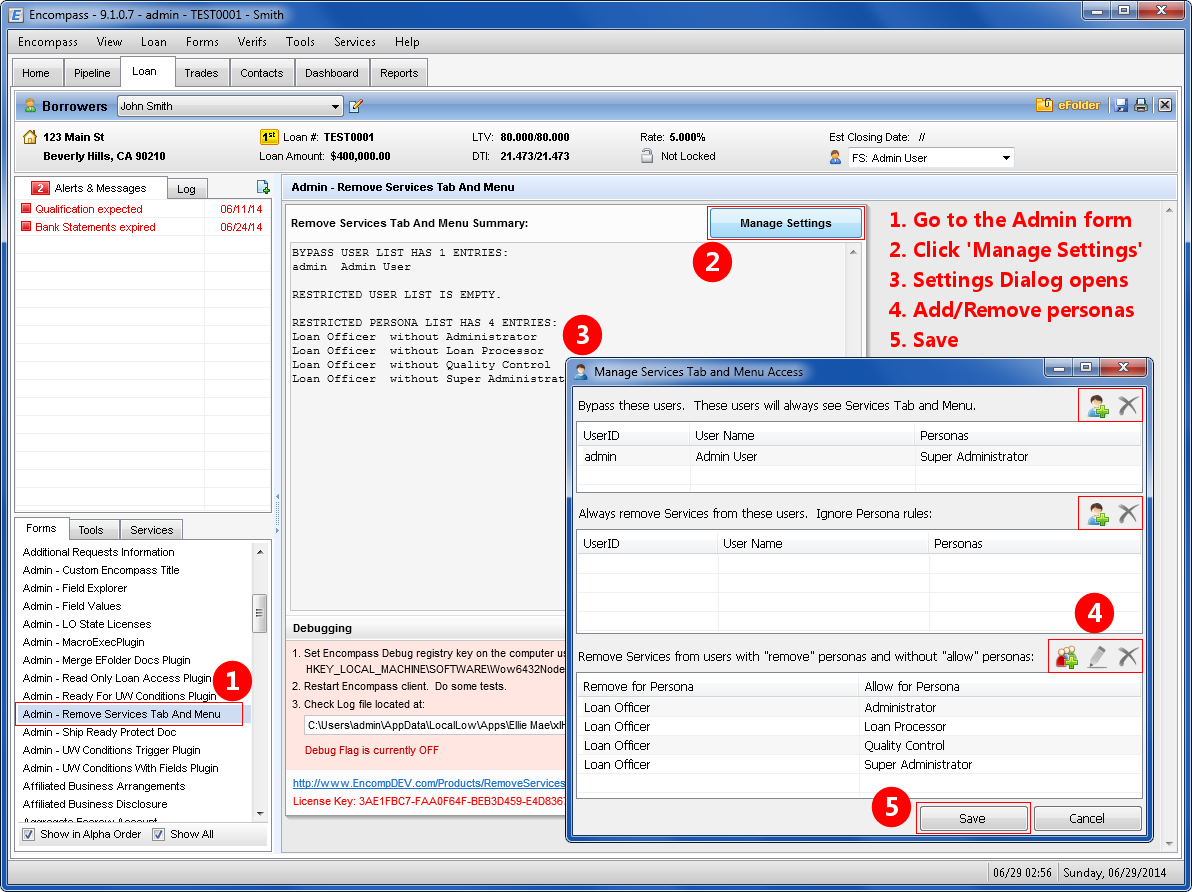Click the house icon beside 123 Main St
The width and height of the screenshot is (1192, 892).
click(30, 137)
